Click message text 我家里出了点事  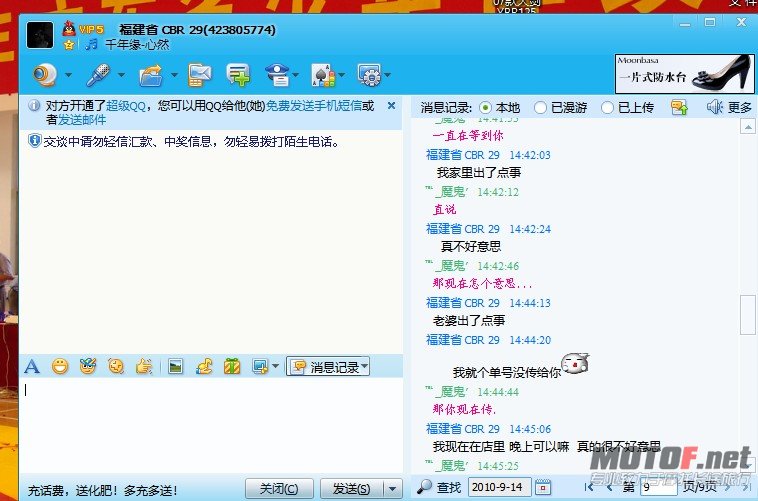pyautogui.click(x=479, y=173)
